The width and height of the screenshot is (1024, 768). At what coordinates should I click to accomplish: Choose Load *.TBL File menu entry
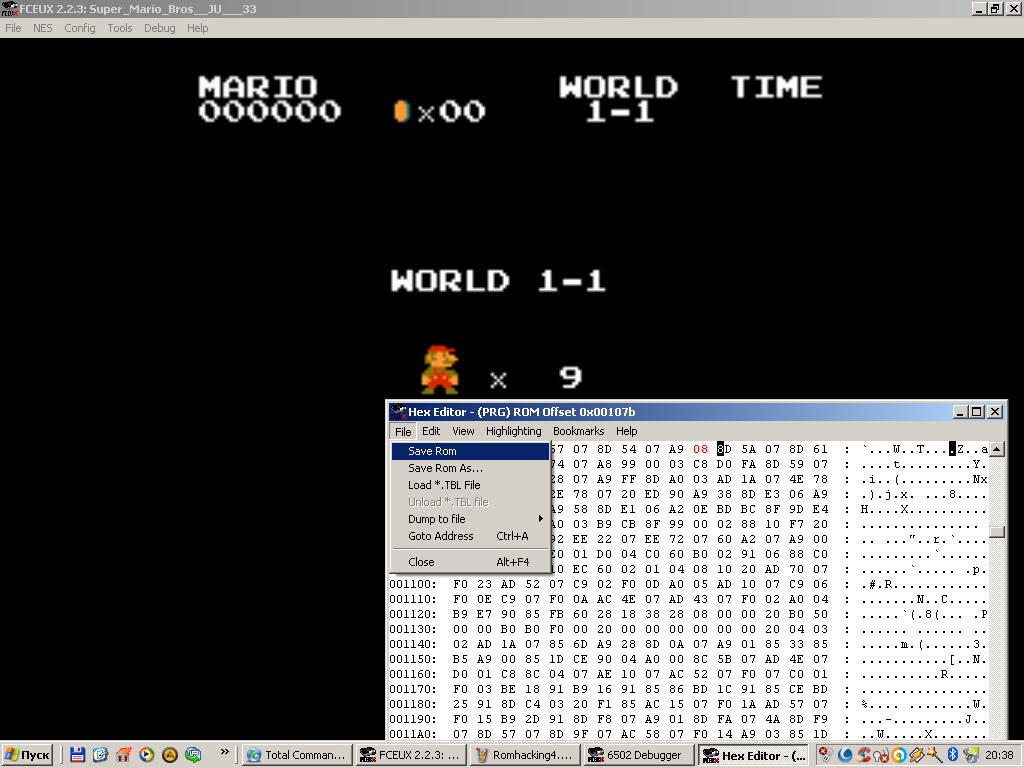[470, 485]
